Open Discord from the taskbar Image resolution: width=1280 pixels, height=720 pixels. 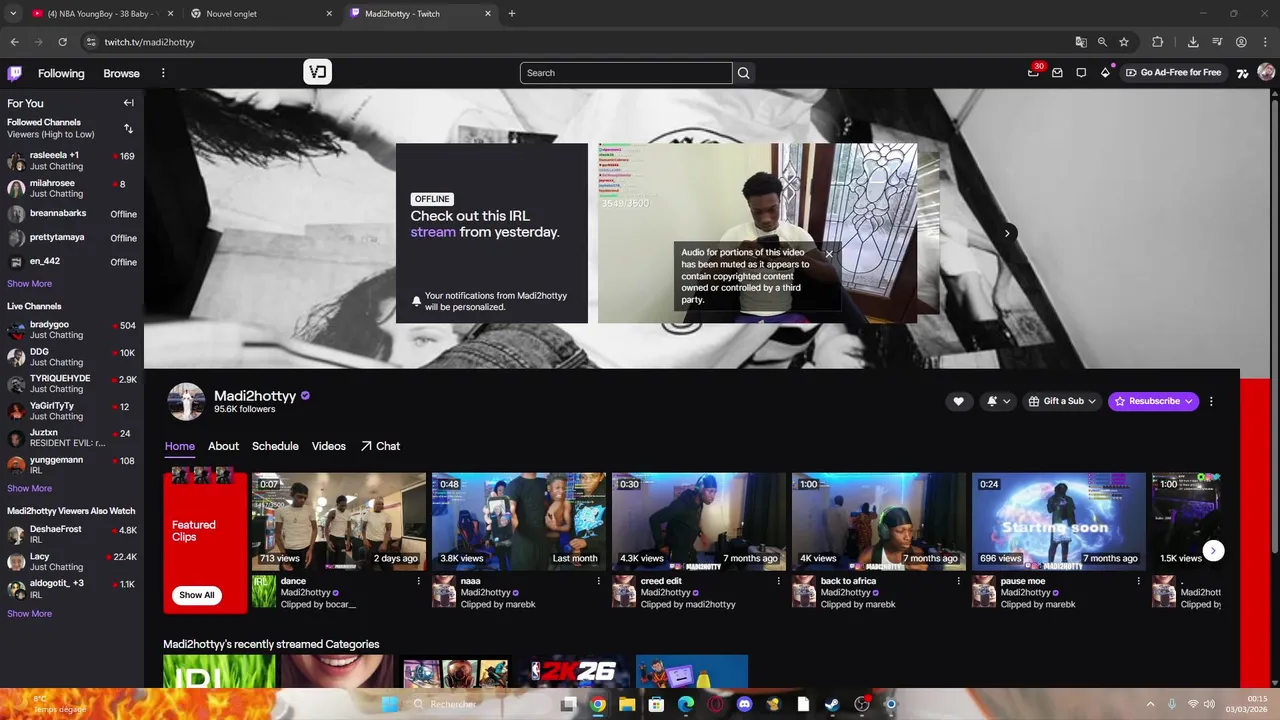pos(744,704)
